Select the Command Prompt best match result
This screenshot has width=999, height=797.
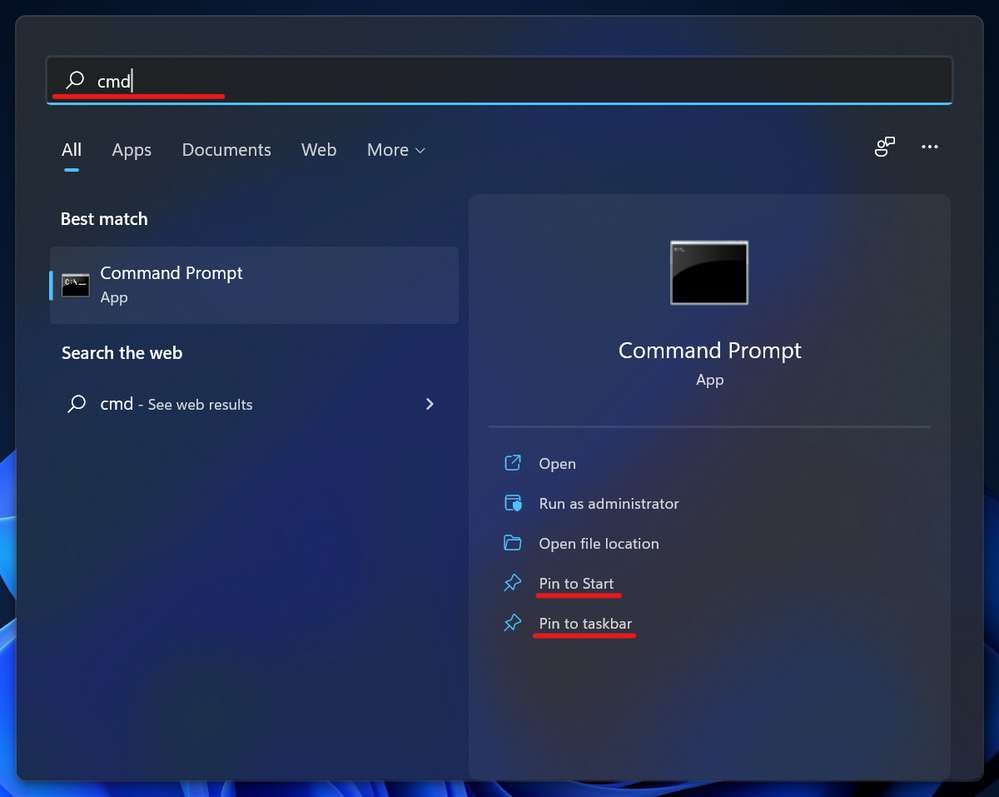tap(254, 285)
